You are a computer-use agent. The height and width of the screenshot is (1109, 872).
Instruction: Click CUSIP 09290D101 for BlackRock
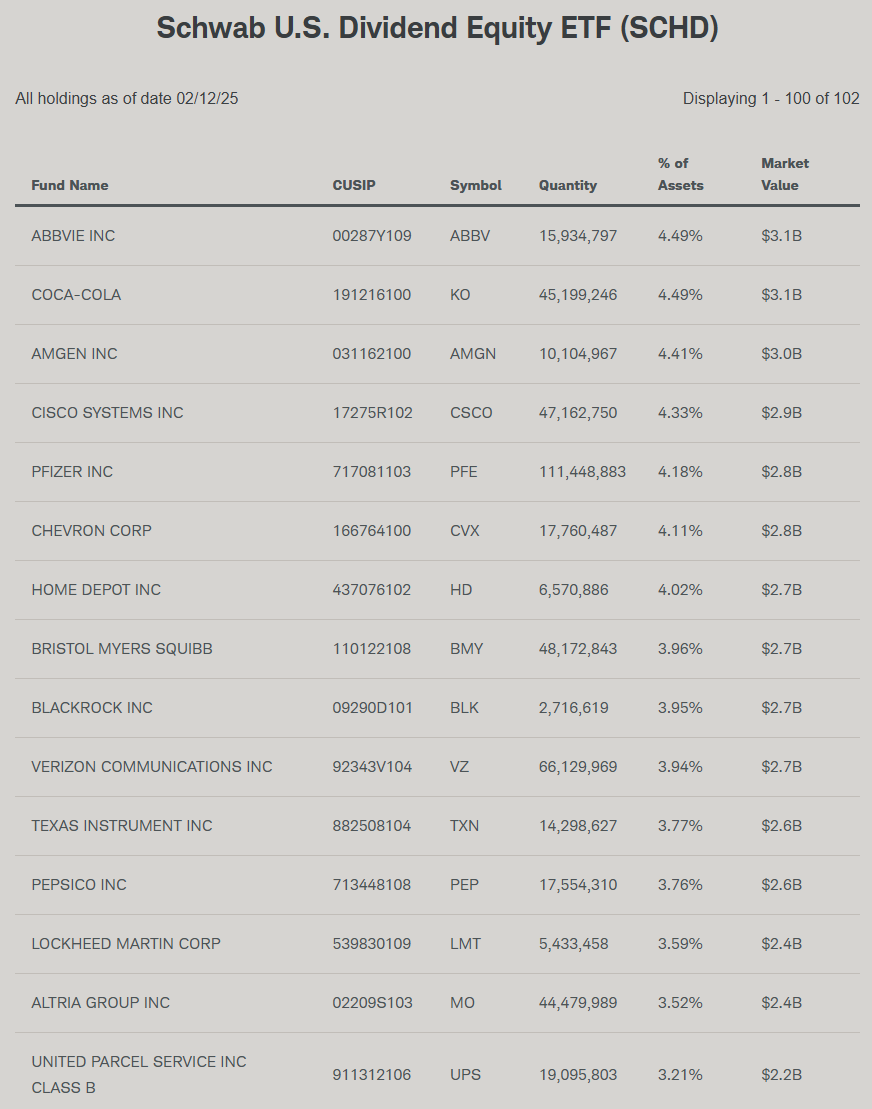tap(372, 708)
